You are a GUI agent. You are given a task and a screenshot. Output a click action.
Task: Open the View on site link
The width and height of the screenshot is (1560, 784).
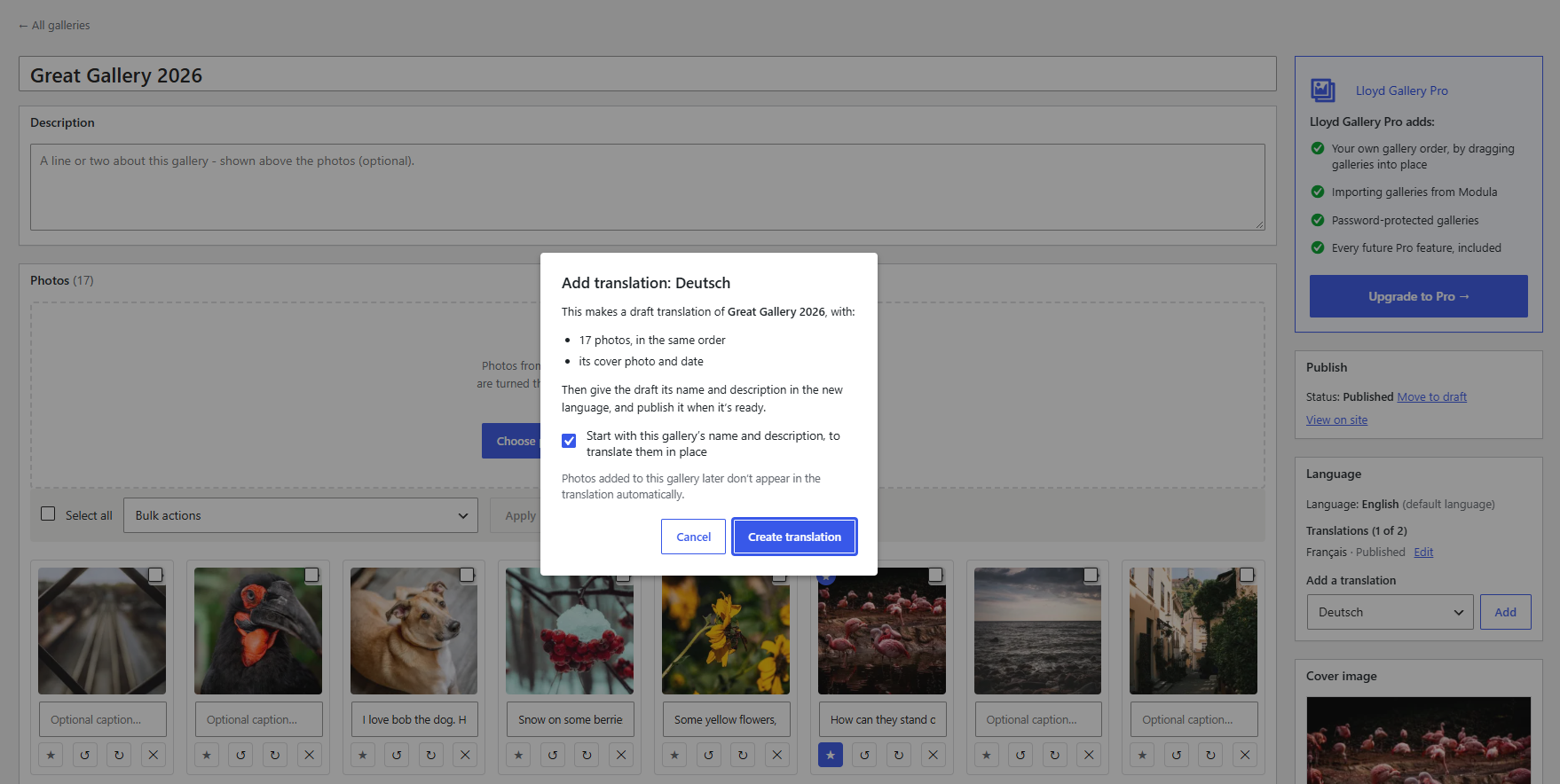point(1336,419)
